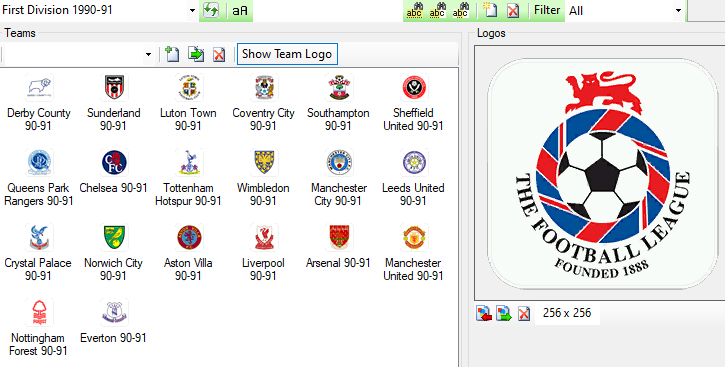
Task: Select the Wimbledon 90-91 team
Action: coord(264,178)
